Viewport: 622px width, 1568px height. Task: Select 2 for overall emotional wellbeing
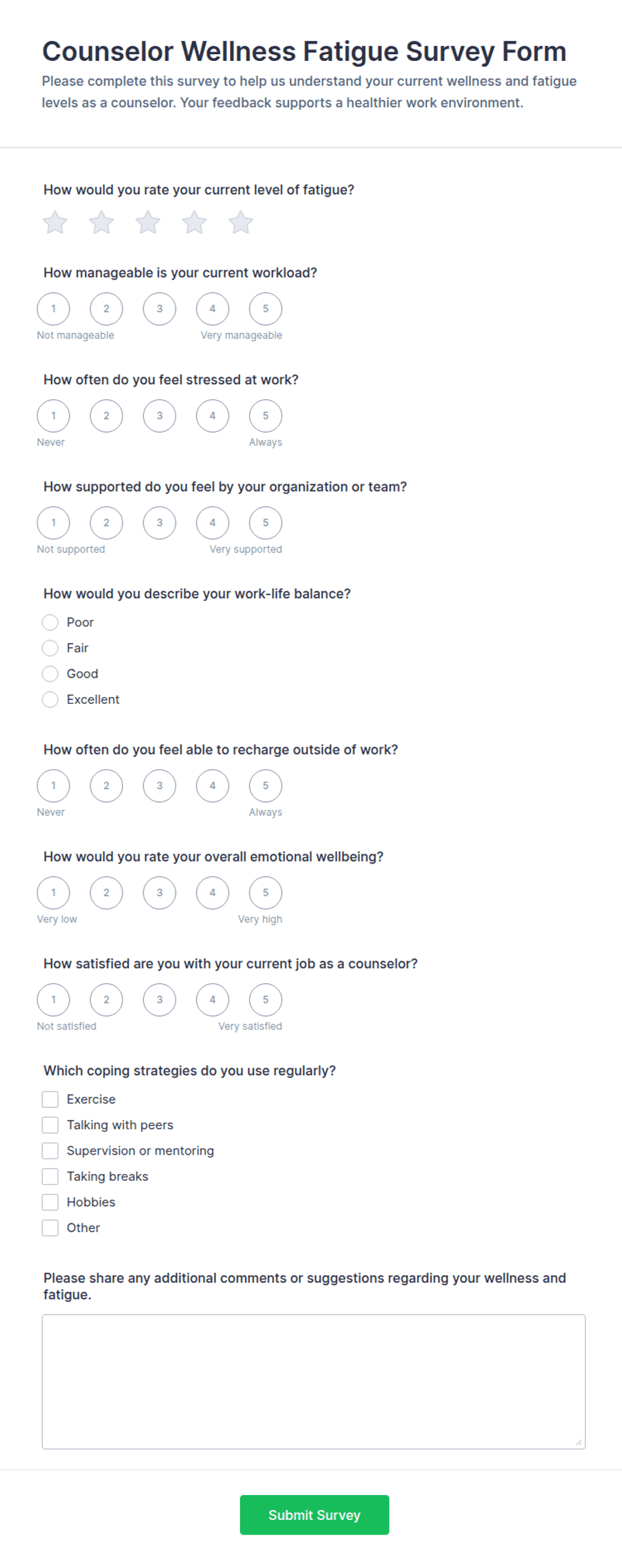coord(106,893)
